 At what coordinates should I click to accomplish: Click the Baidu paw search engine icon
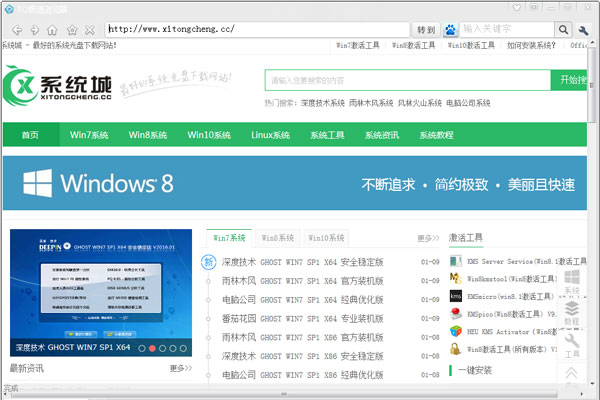(451, 29)
